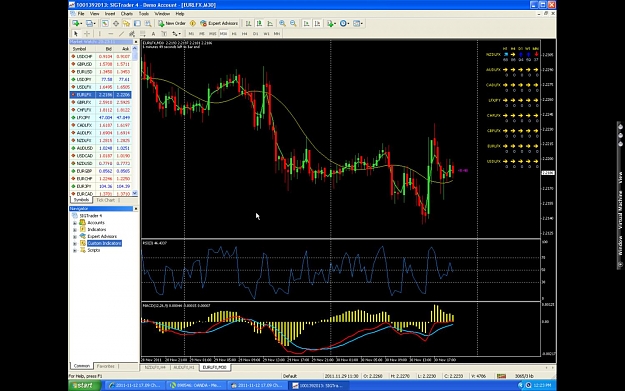
Task: Expand the Scripts node in Navigator
Action: click(x=75, y=251)
